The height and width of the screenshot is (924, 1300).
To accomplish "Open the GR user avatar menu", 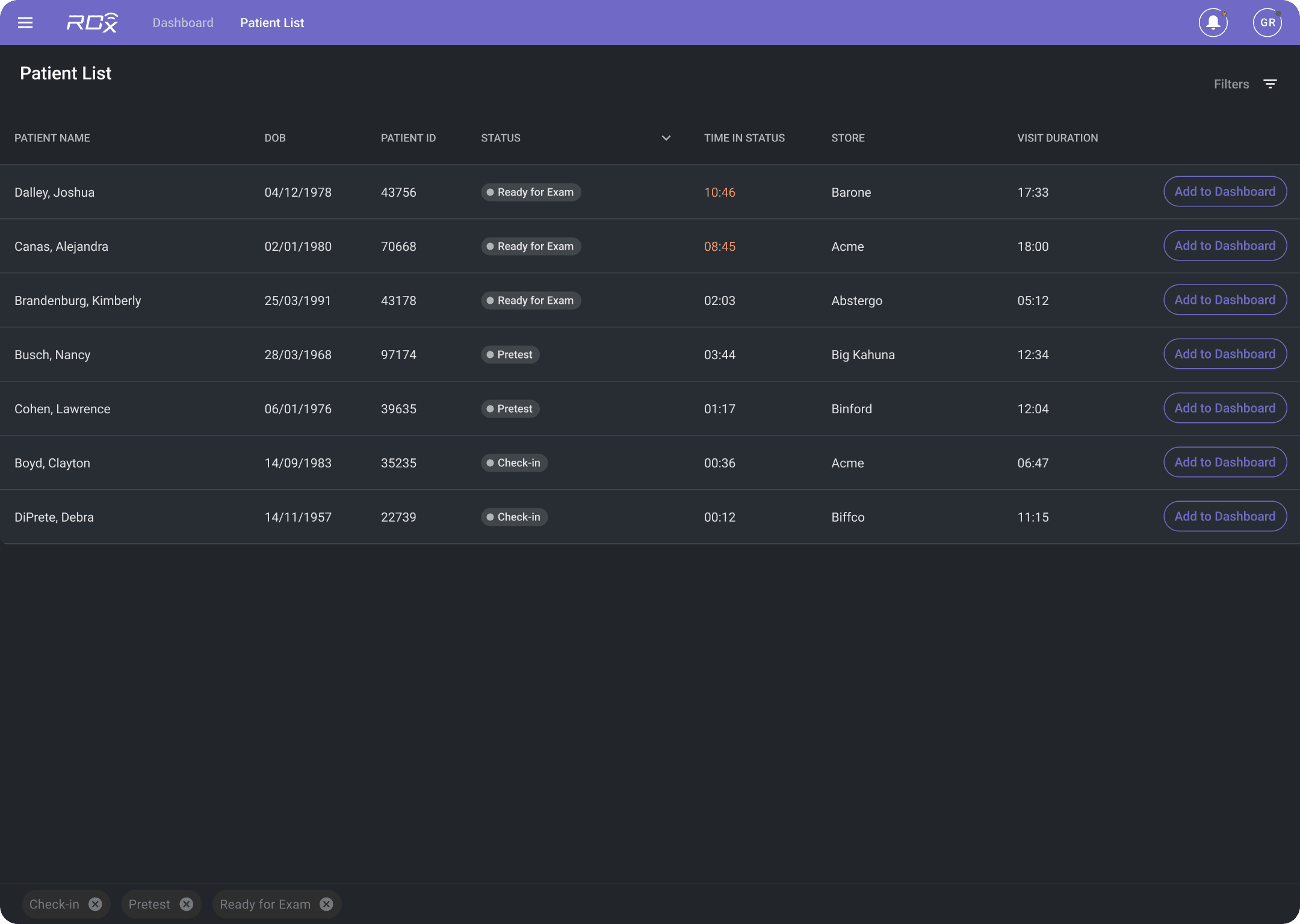I will point(1267,23).
